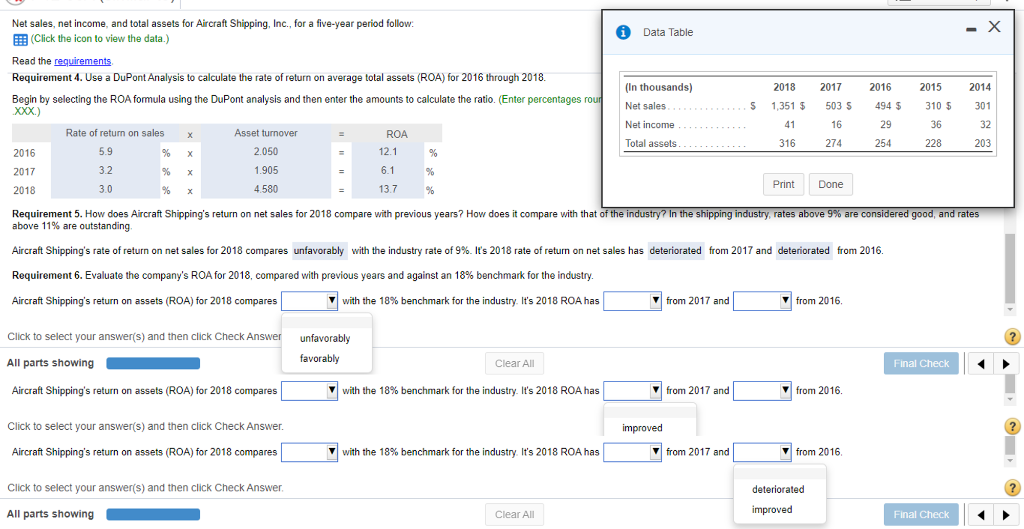
Task: Go to next part using upper right arrow
Action: pyautogui.click(x=1005, y=364)
